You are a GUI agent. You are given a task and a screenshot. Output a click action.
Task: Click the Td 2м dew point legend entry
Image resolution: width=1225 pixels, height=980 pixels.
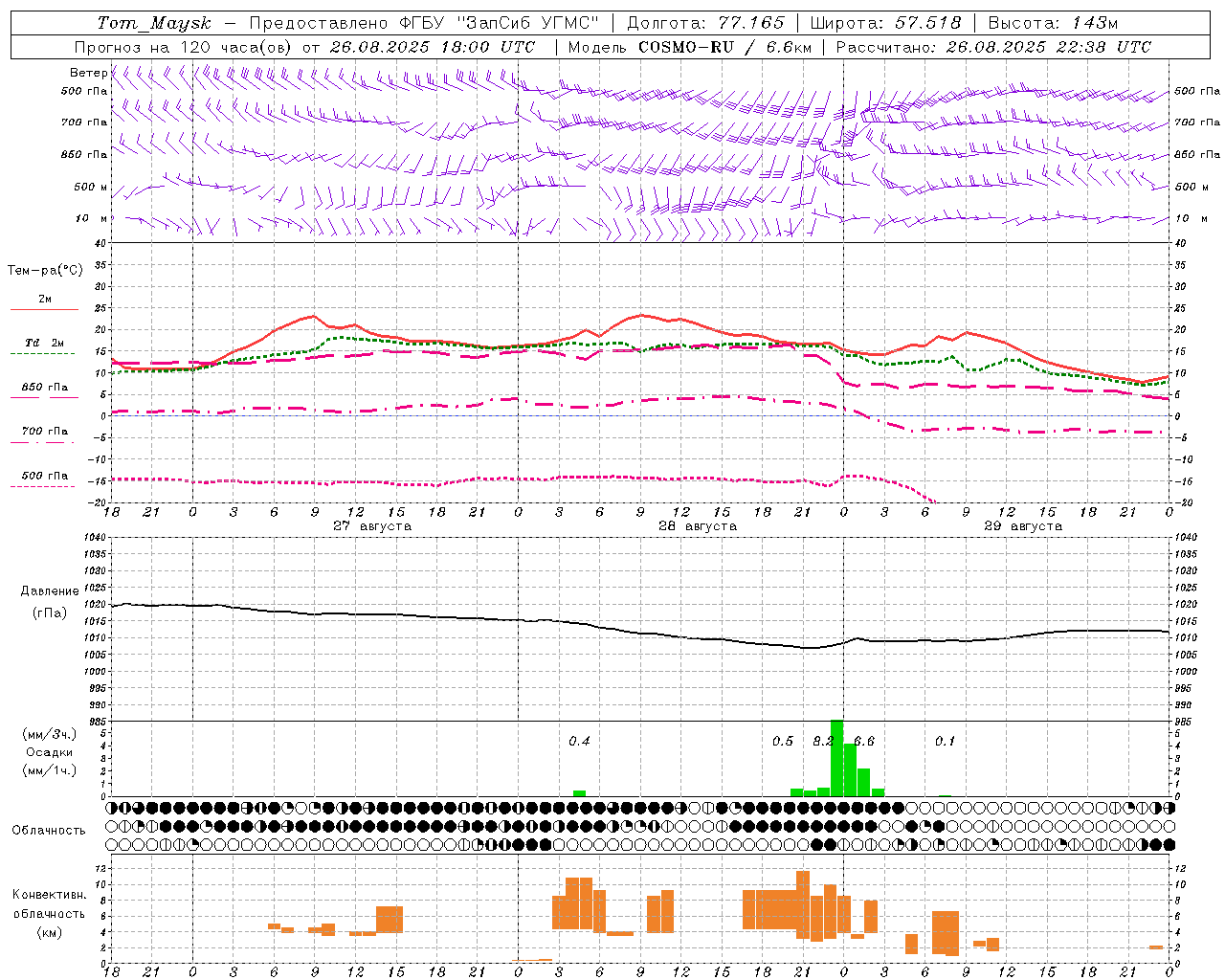point(44,346)
